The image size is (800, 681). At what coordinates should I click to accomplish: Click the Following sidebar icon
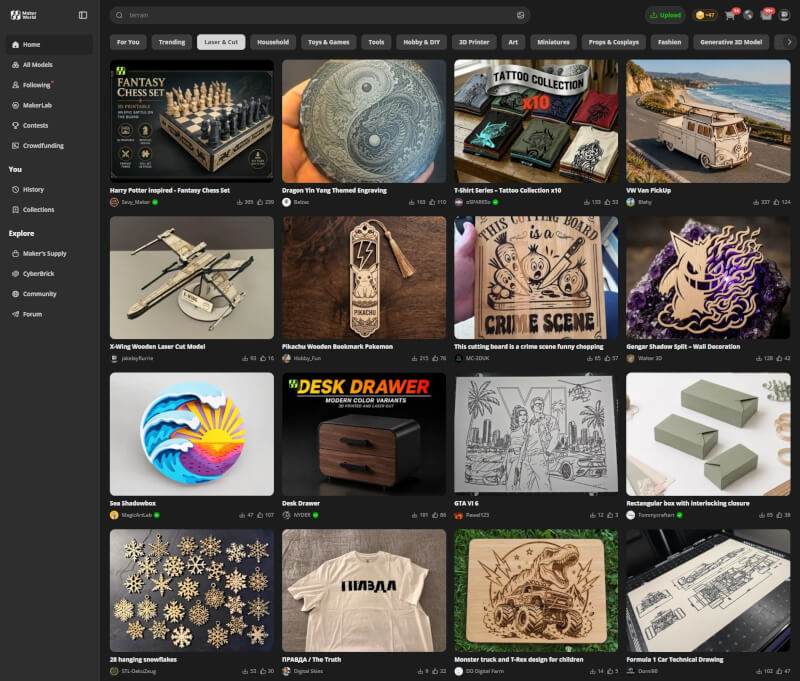15,85
